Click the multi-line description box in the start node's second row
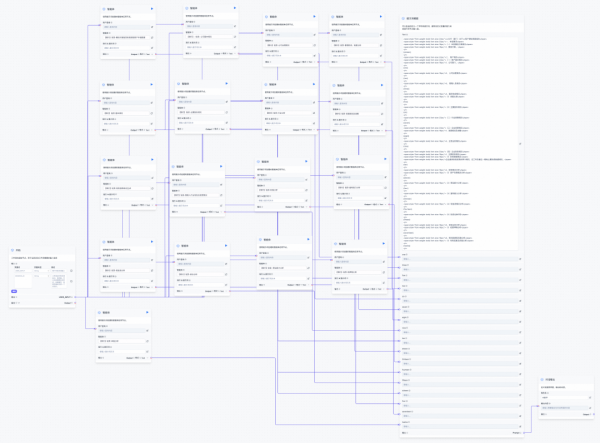 59,281
